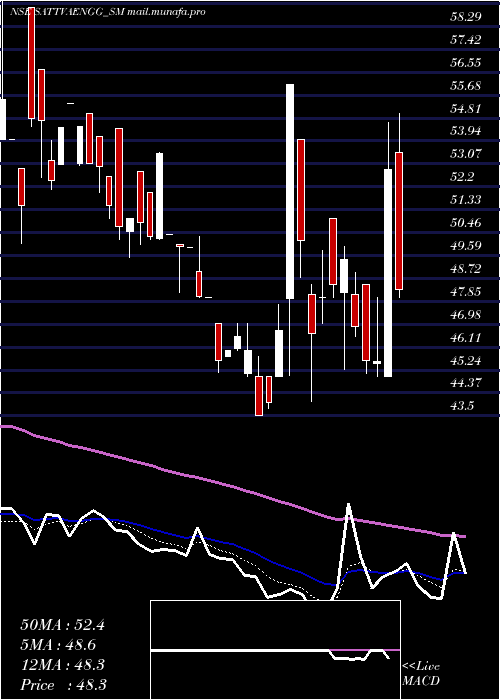The width and height of the screenshot is (500, 700).
Task: Click the 50MA : 52.4 reading
Action: (x=62, y=625)
